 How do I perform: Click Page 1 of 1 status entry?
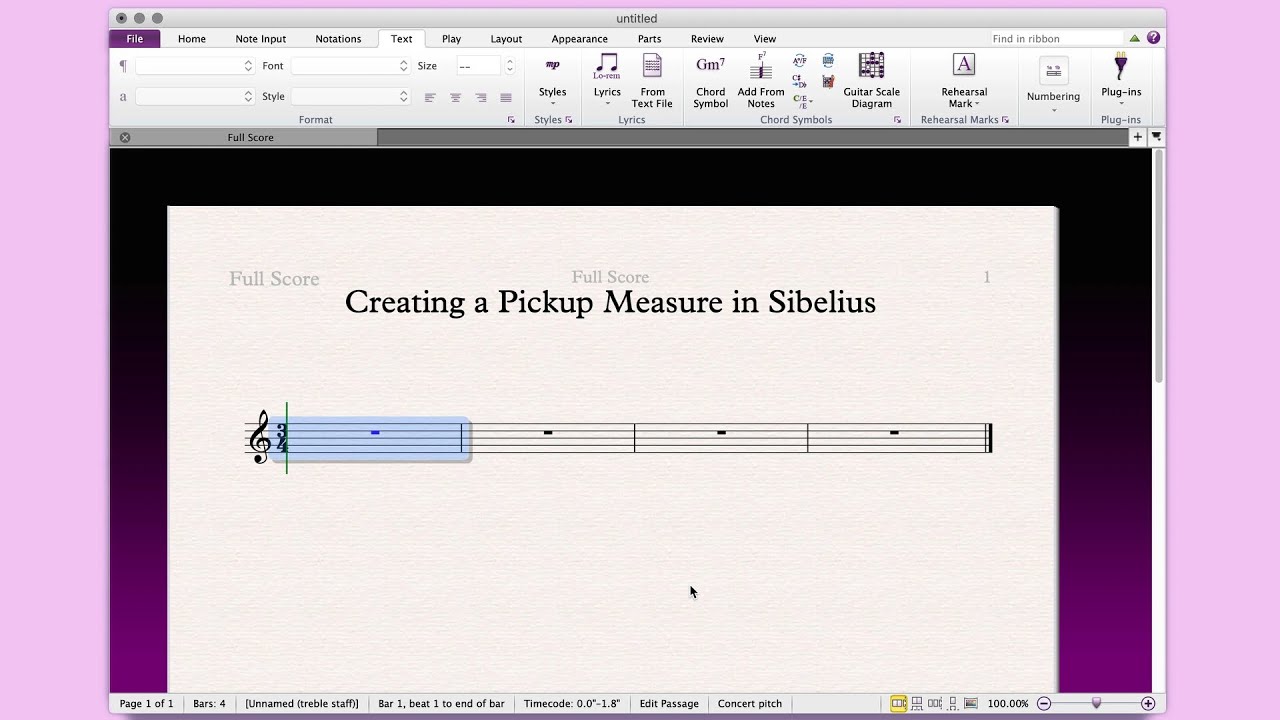[x=146, y=704]
